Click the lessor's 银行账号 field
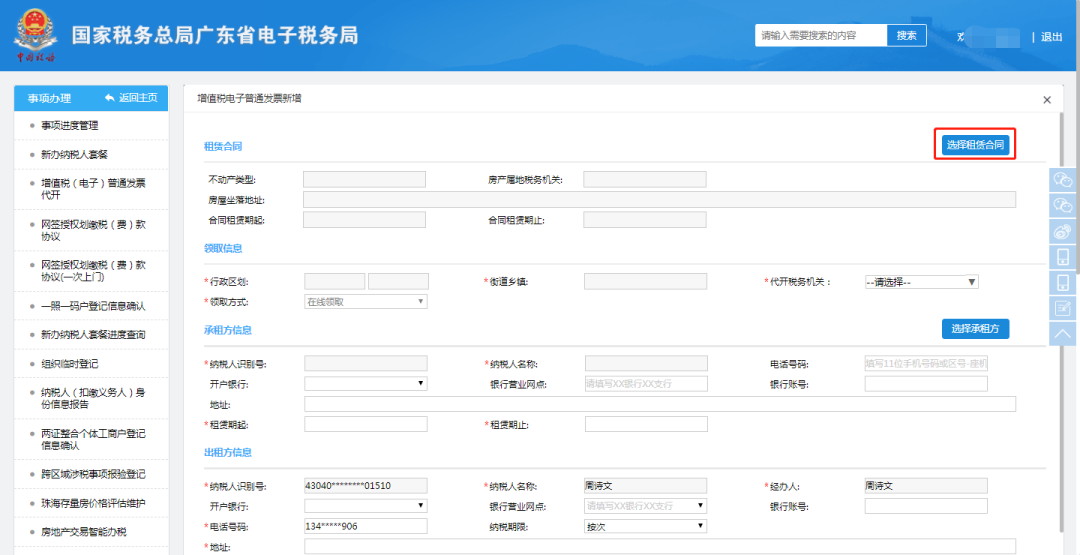This screenshot has height=555, width=1080. click(926, 506)
